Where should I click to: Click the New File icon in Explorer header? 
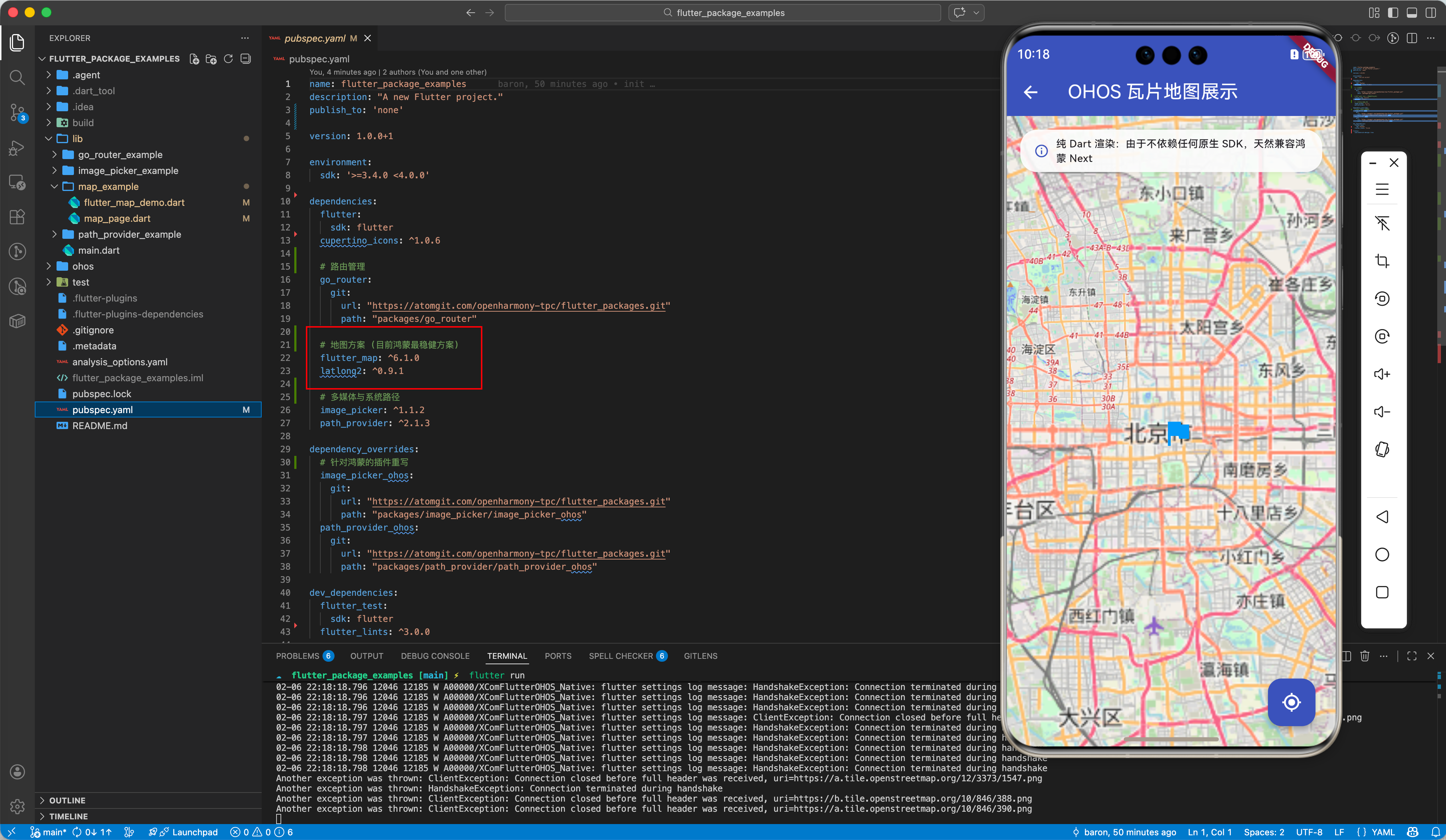click(x=194, y=59)
